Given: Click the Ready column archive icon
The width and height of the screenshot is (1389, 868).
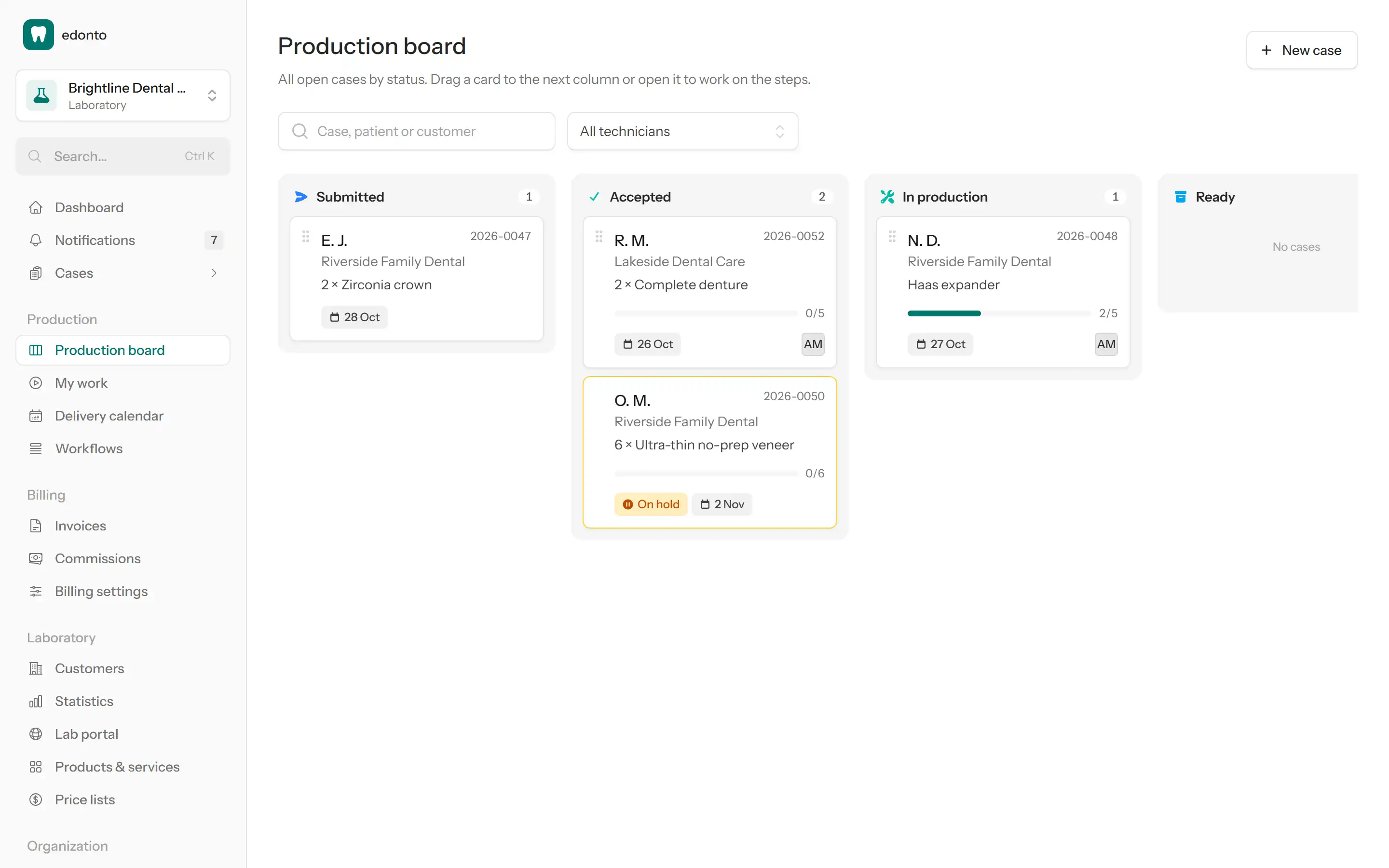Looking at the screenshot, I should pyautogui.click(x=1181, y=197).
